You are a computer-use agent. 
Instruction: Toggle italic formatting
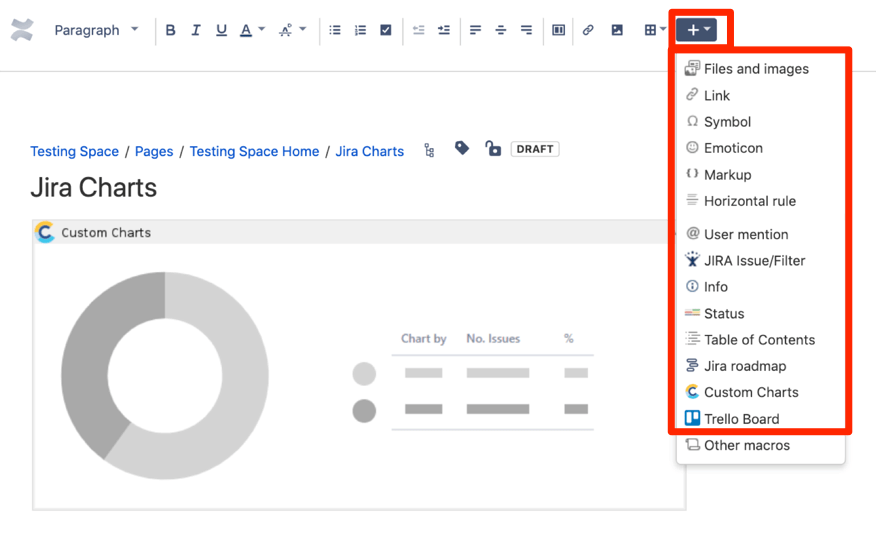(196, 30)
